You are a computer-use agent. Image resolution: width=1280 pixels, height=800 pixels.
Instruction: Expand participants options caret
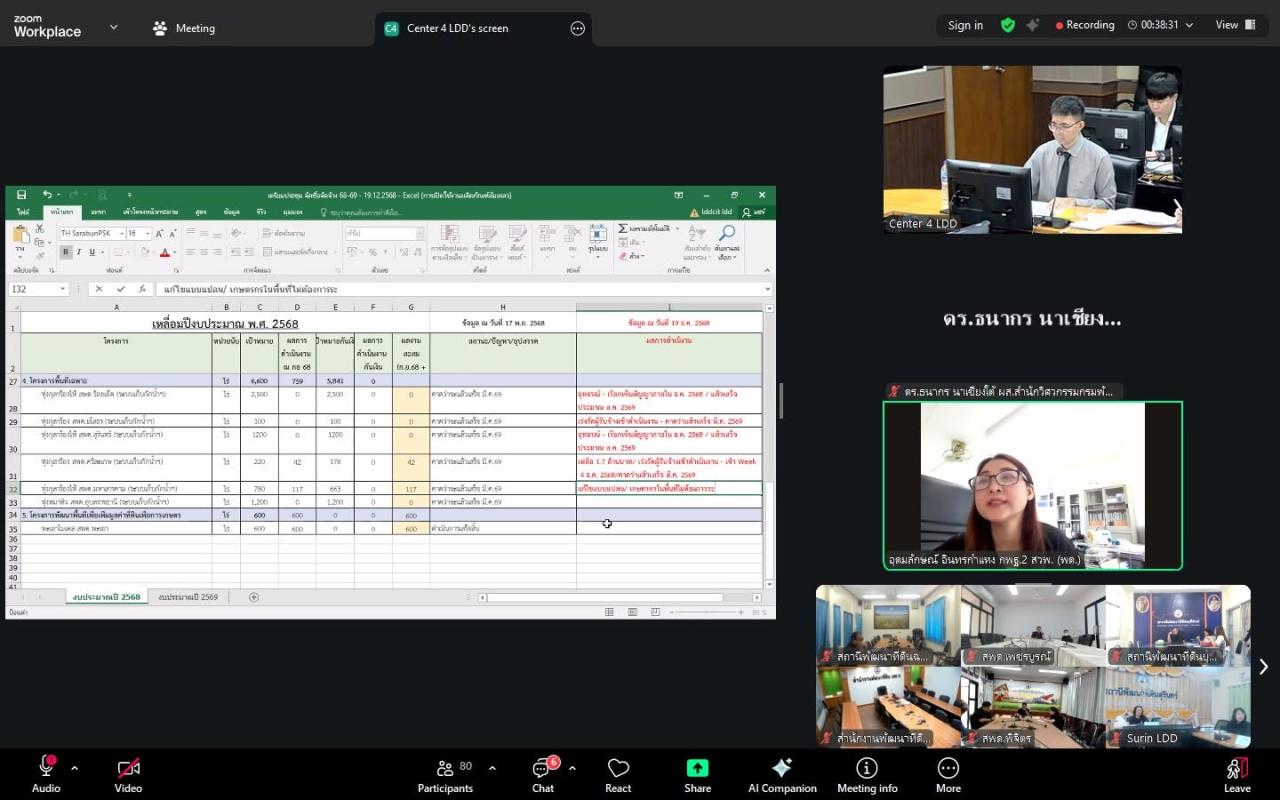[x=492, y=768]
